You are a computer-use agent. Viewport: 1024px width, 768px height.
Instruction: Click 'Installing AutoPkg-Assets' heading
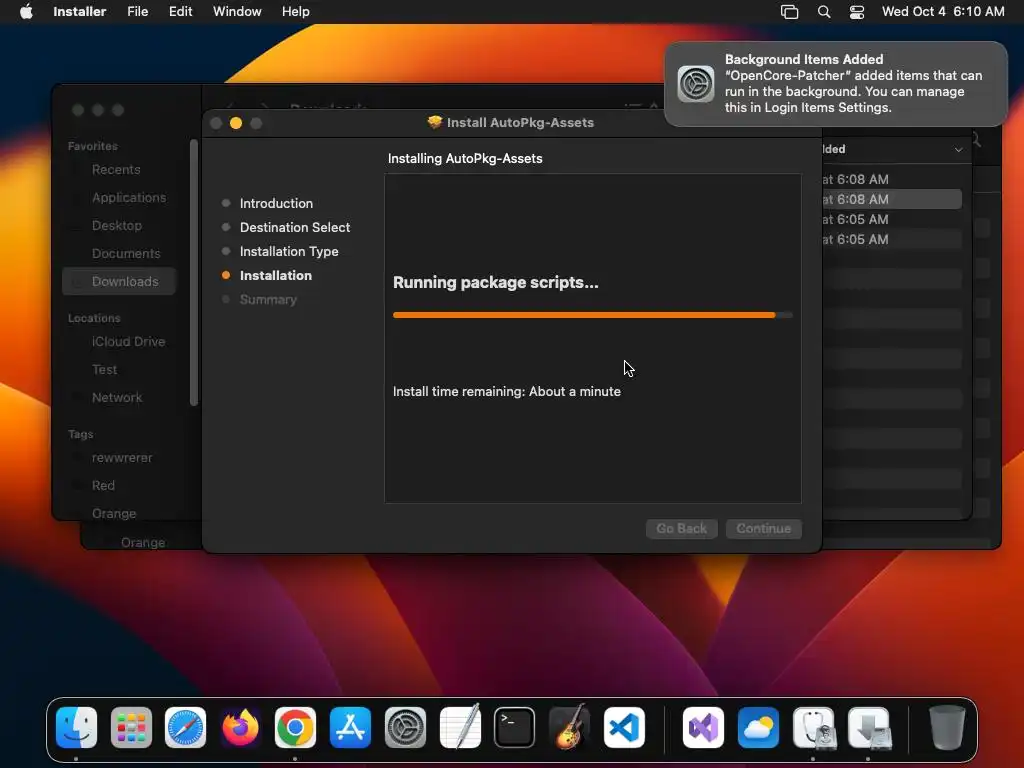coord(465,159)
